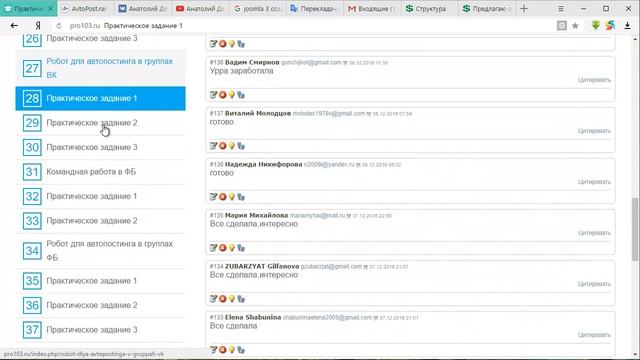Delete comment #136 with the red icon
640x360 pixels.
[x=222, y=197]
